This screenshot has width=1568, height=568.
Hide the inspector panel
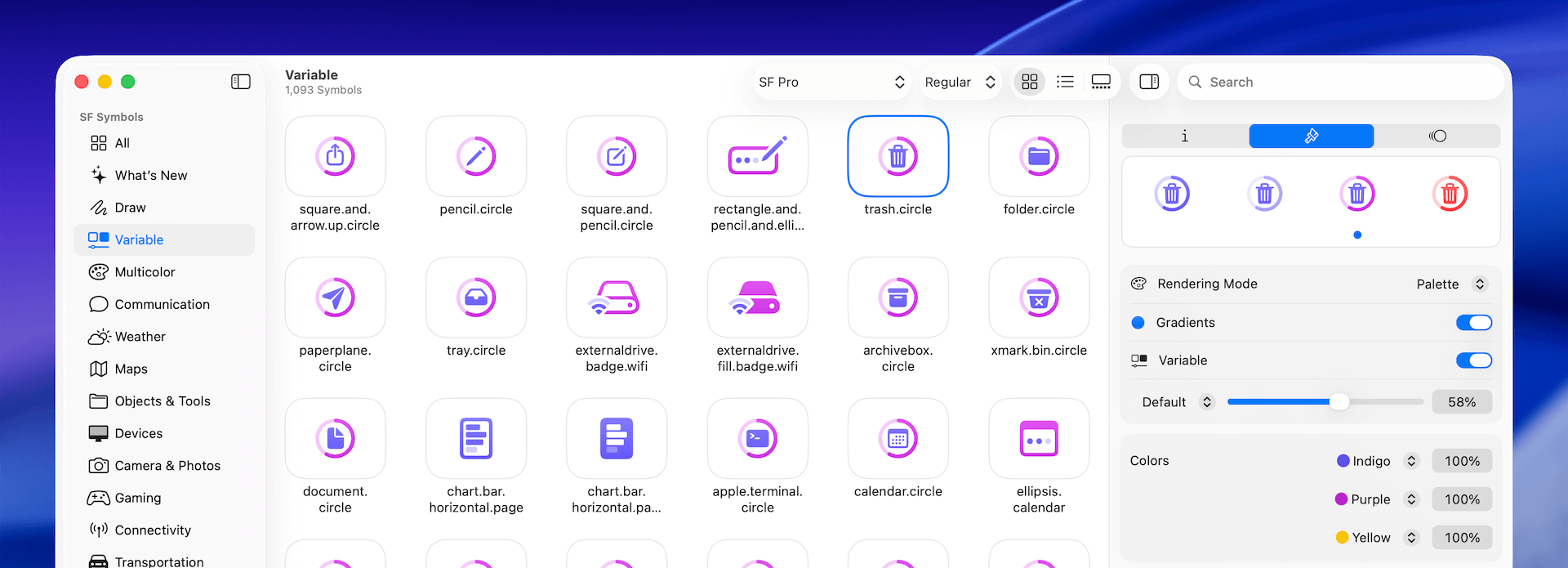pyautogui.click(x=1149, y=82)
